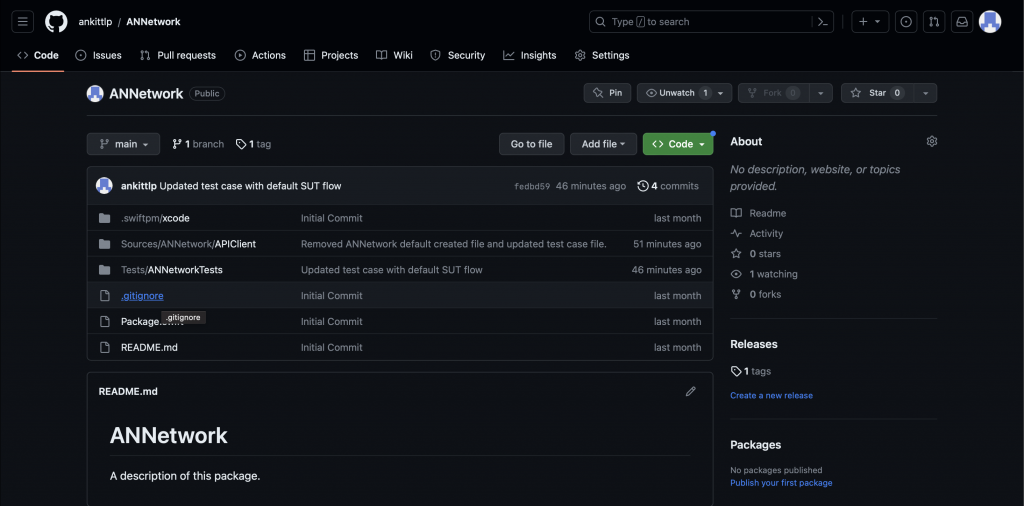Switch to the Issues tab
Image resolution: width=1024 pixels, height=506 pixels.
[99, 55]
